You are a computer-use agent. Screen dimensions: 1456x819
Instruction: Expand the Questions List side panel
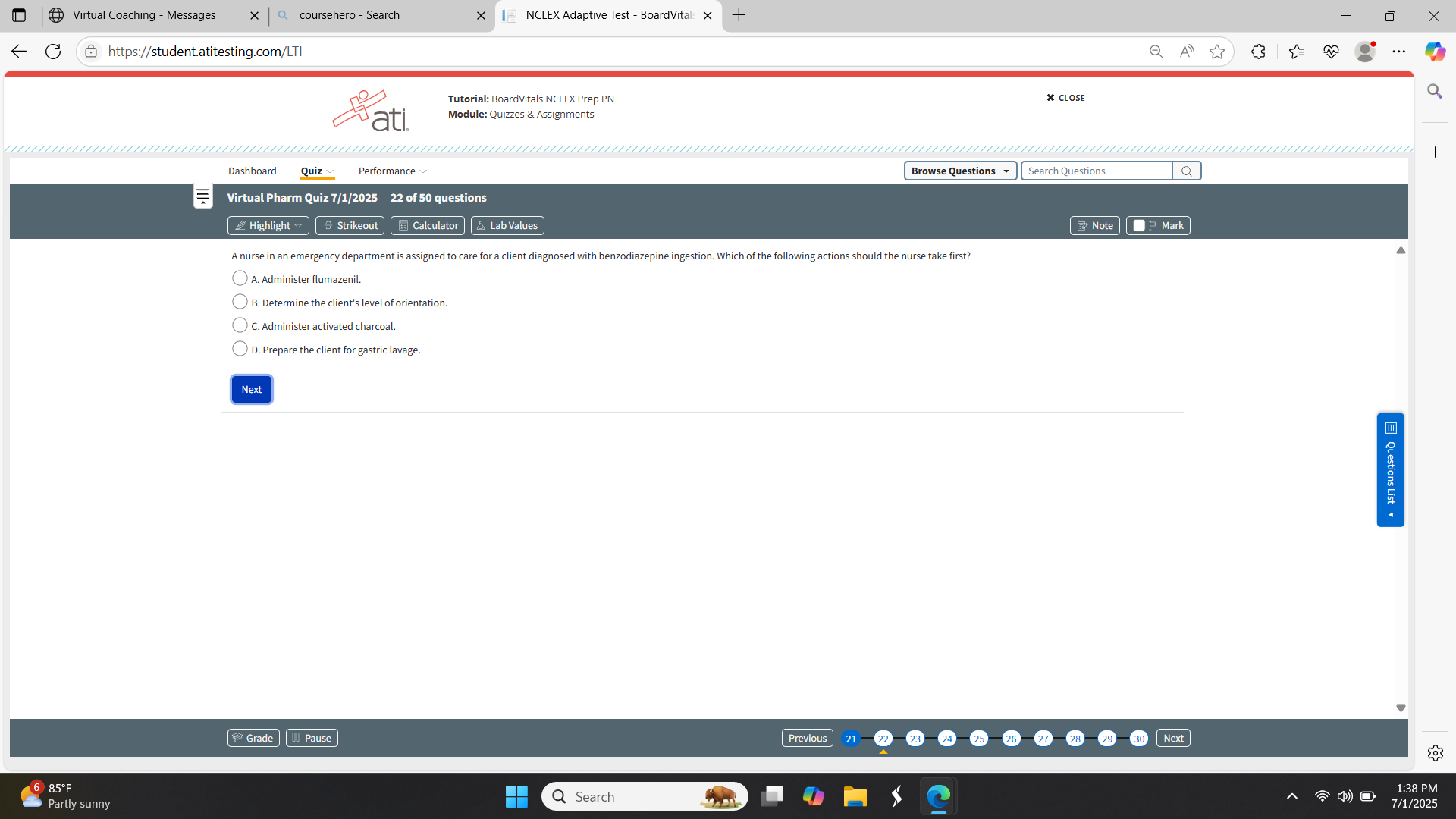(1390, 470)
